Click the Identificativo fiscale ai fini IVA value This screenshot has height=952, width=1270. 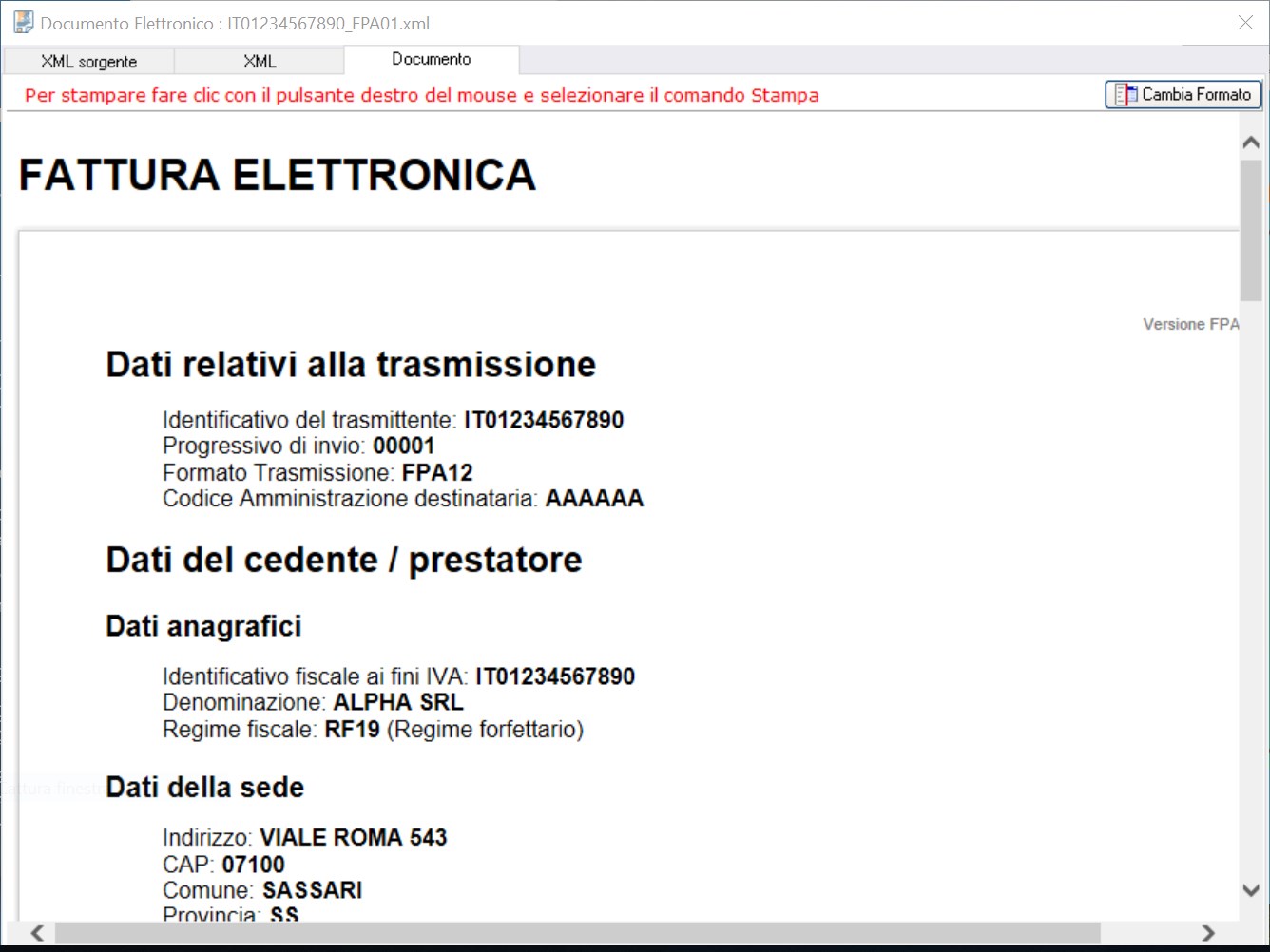point(555,676)
